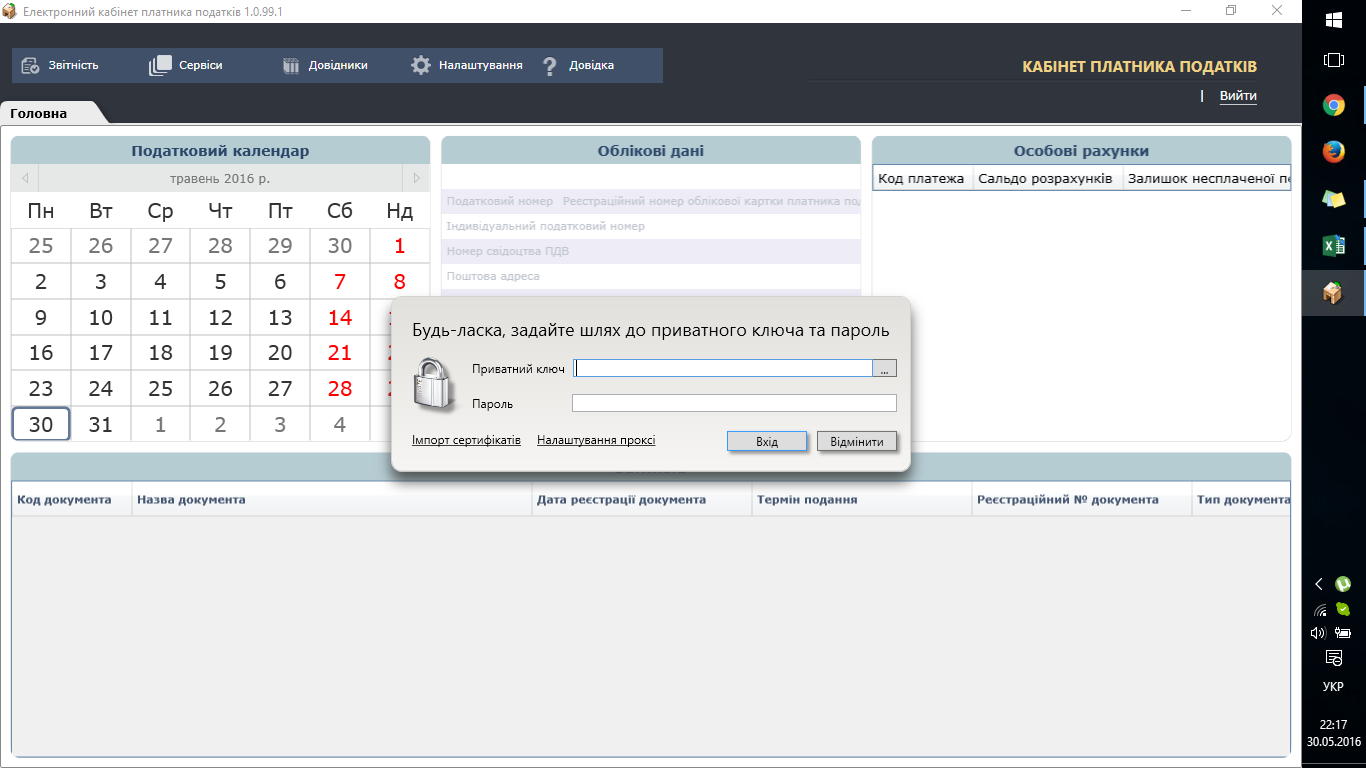Viewport: 1366px width, 768px height.
Task: Focus the Приватний ключ input field
Action: (x=722, y=369)
